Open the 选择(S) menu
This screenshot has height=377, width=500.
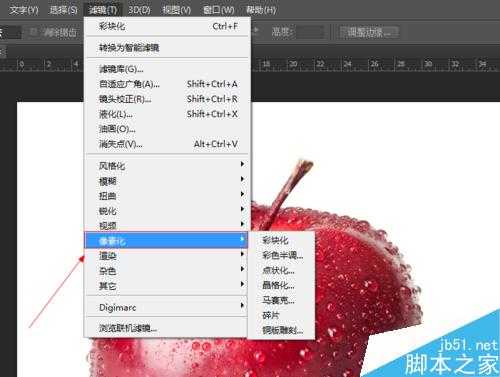pos(63,10)
